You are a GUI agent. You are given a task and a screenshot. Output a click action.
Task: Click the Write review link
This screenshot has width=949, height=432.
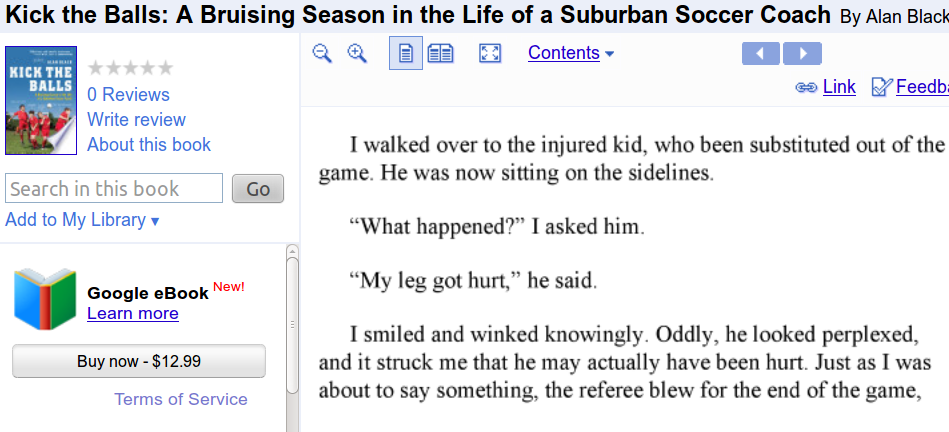tap(136, 120)
